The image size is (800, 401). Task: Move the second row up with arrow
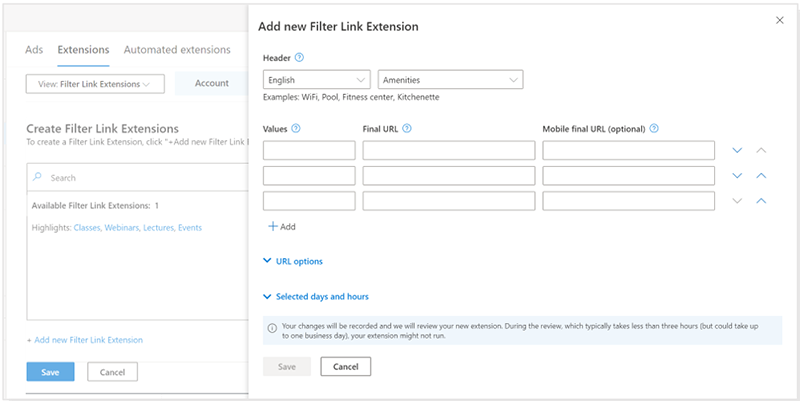tap(761, 176)
